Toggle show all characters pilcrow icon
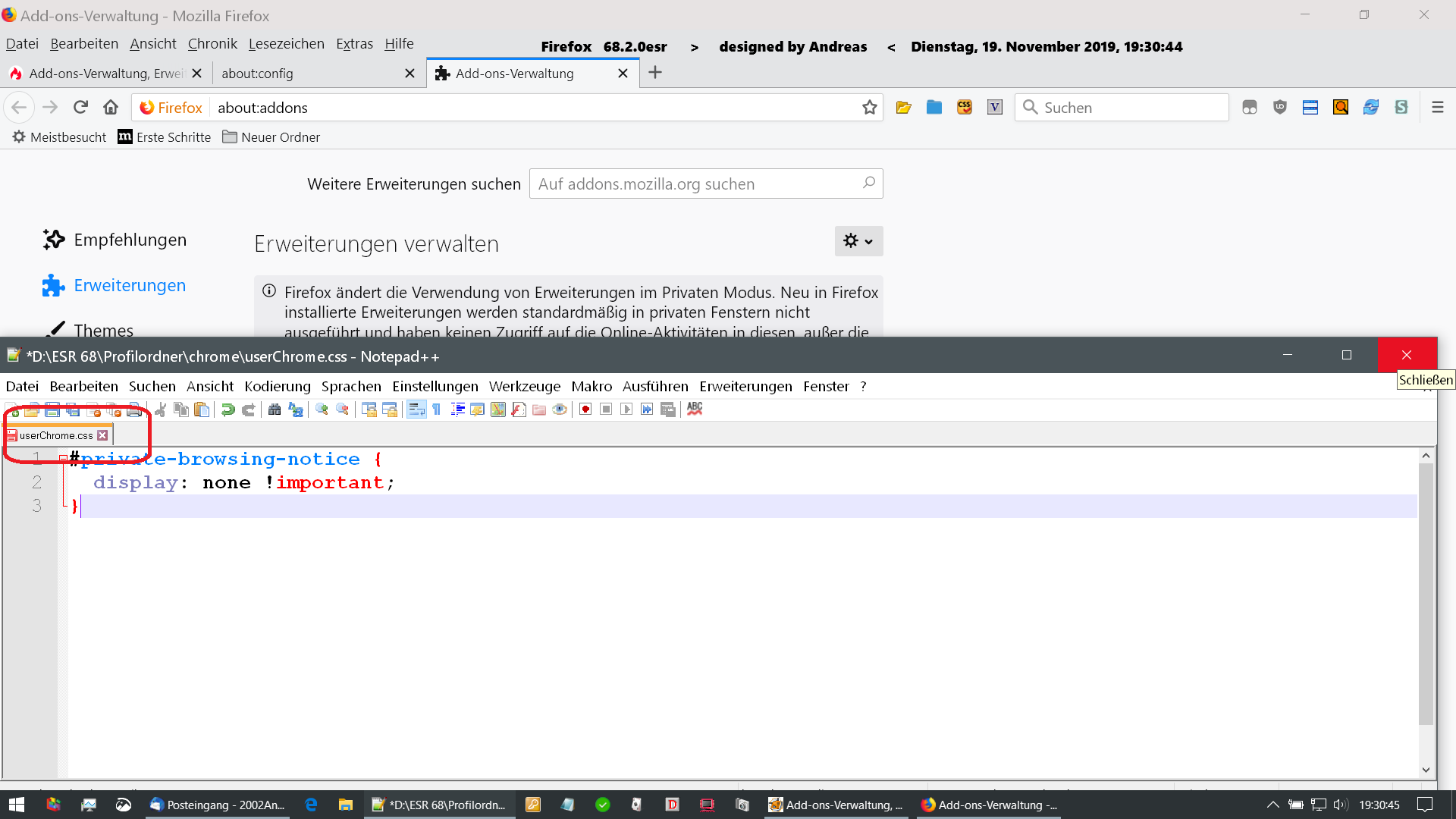The width and height of the screenshot is (1456, 819). point(437,409)
